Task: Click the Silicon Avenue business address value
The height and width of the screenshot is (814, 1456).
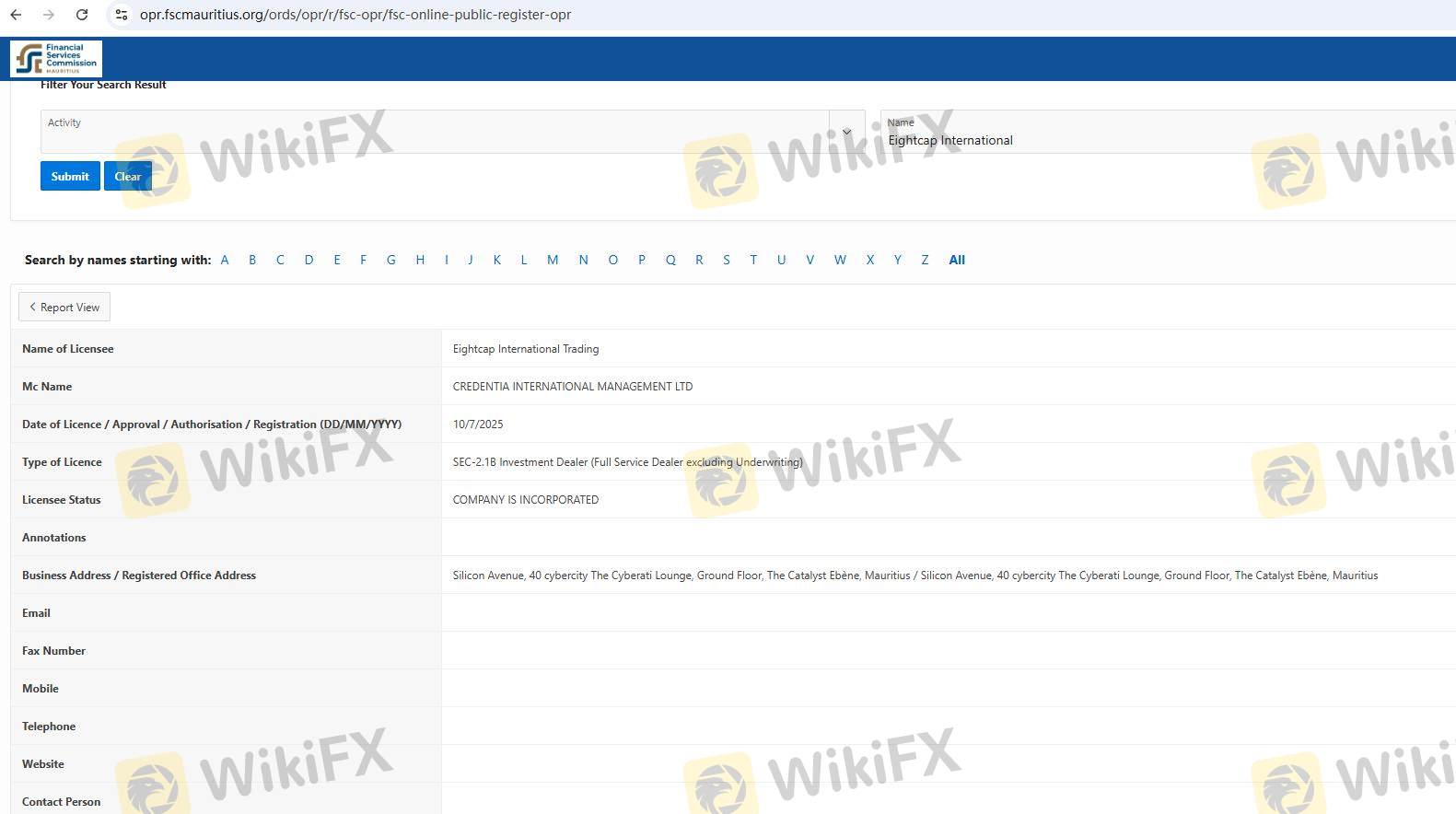Action: coord(915,576)
